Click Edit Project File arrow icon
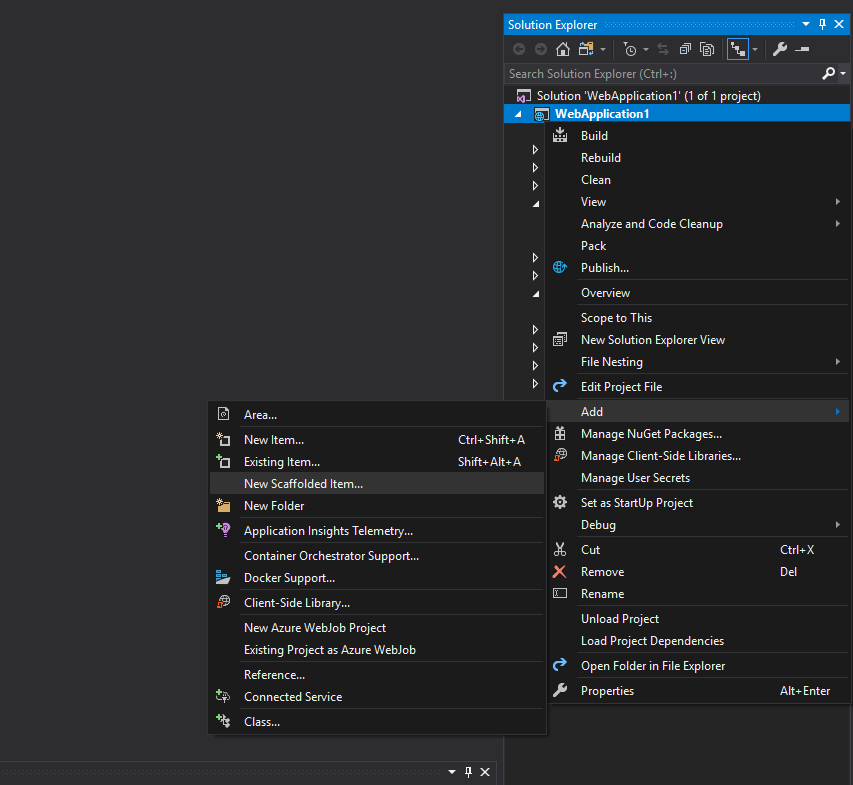Viewport: 853px width, 785px height. (560, 386)
